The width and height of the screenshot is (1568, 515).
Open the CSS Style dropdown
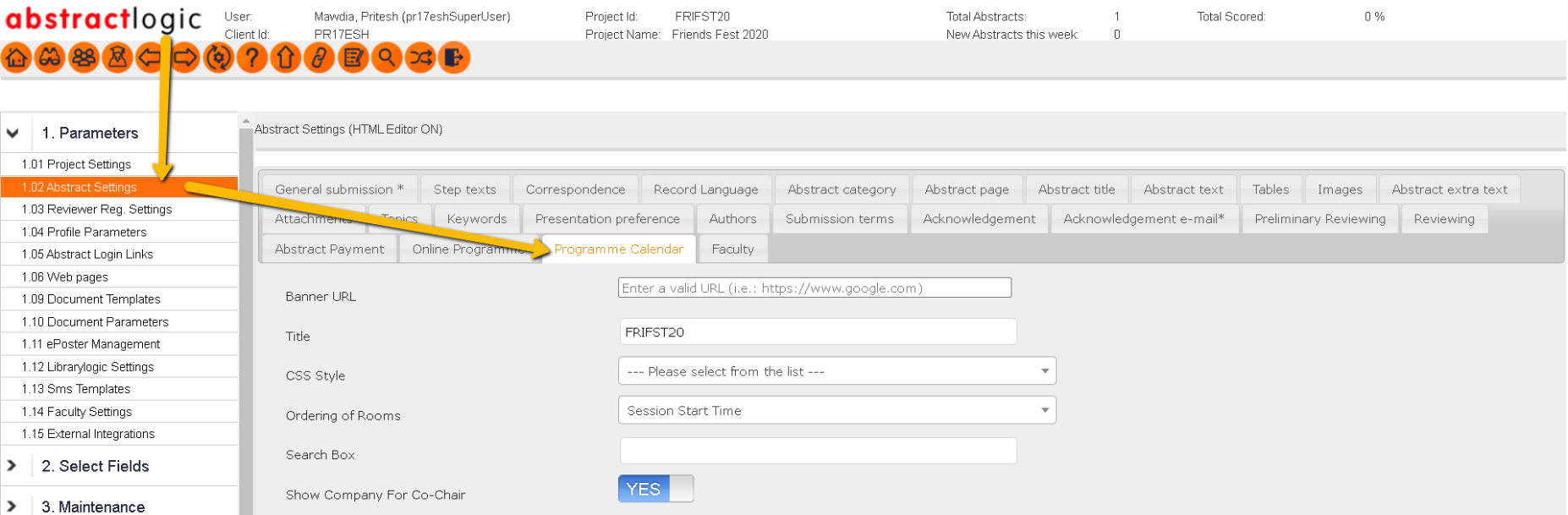[837, 371]
